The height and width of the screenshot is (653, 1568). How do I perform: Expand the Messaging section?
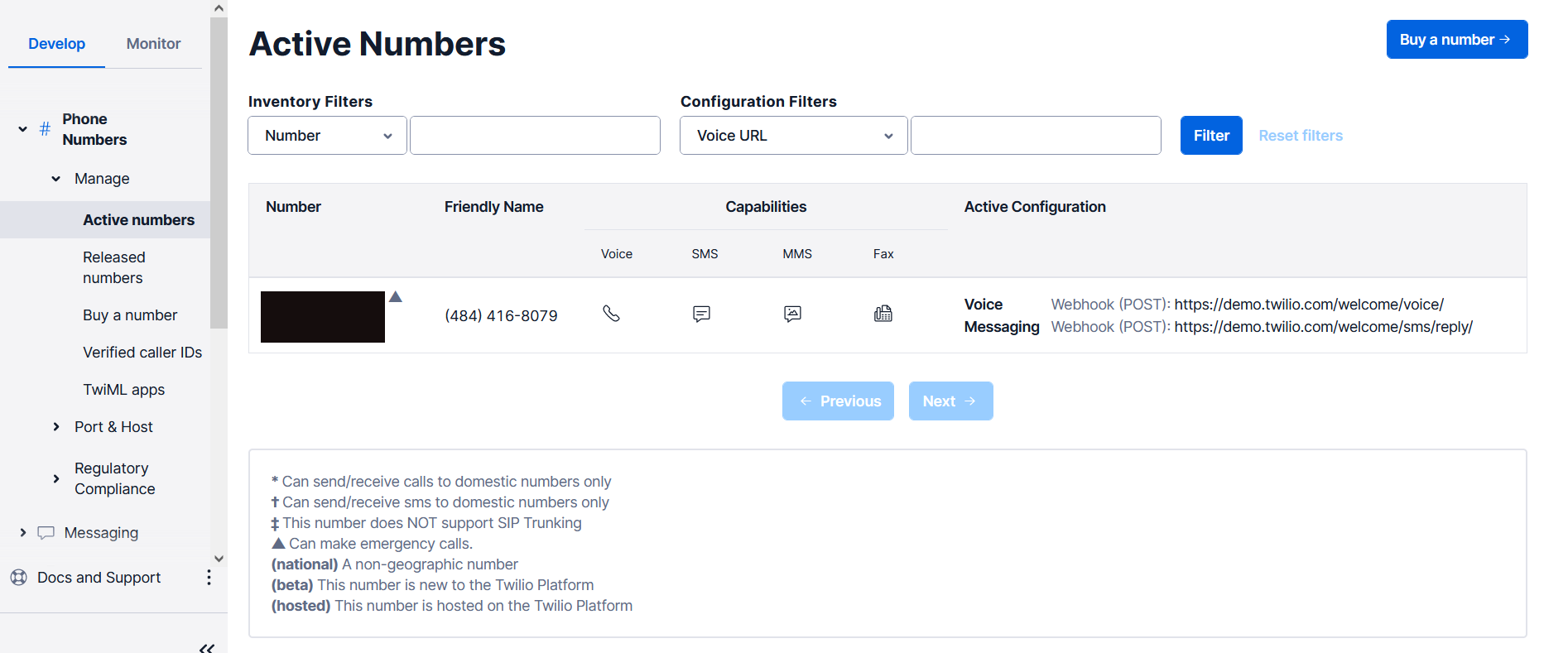[23, 533]
